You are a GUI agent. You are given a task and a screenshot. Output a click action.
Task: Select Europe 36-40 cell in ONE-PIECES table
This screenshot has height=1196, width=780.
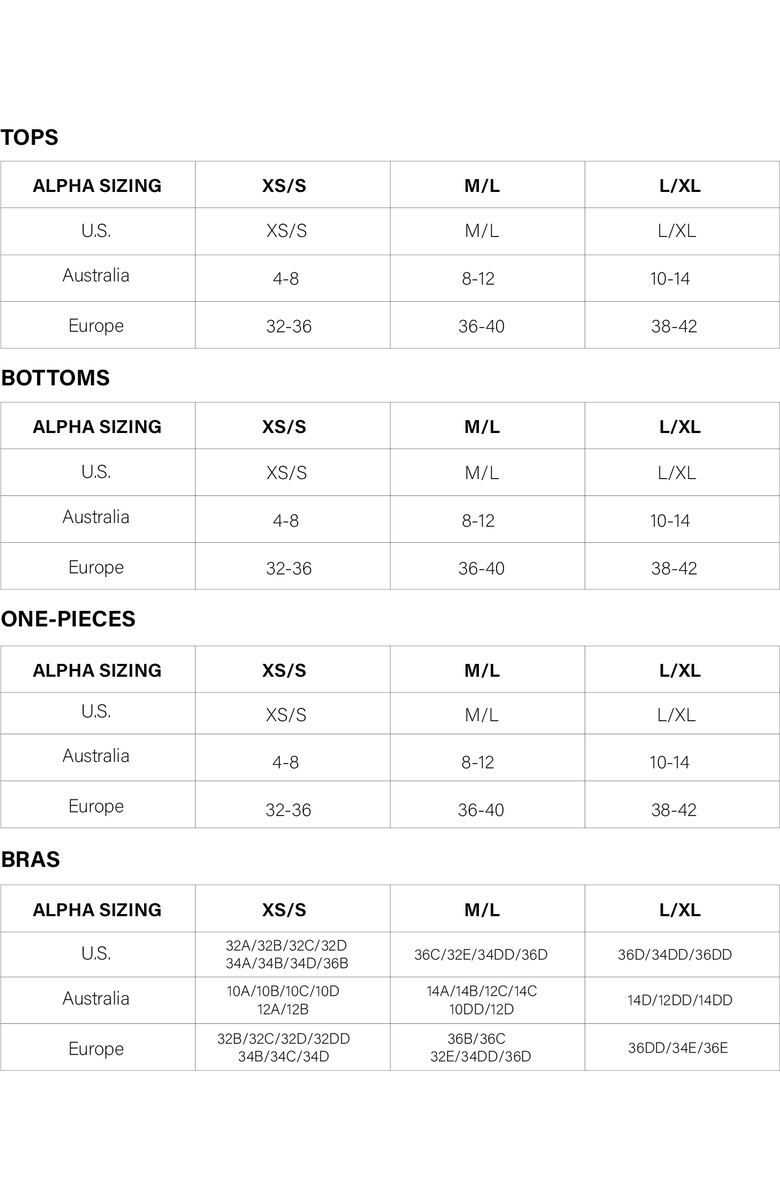coord(481,810)
